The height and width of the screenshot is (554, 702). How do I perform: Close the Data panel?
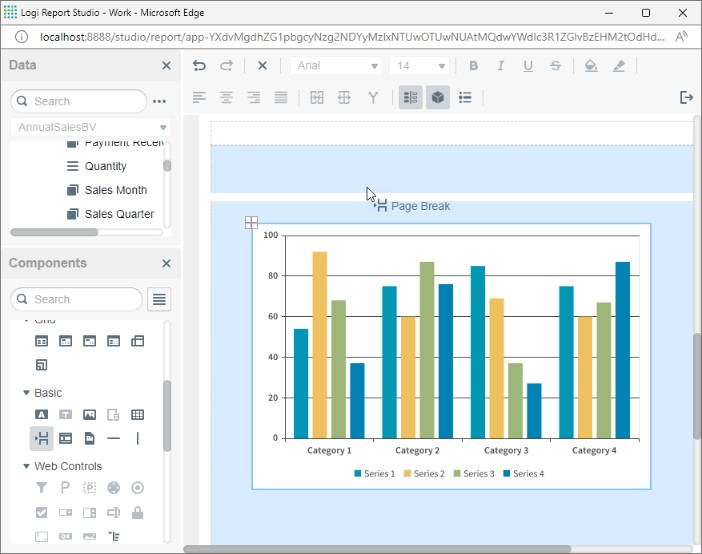166,66
